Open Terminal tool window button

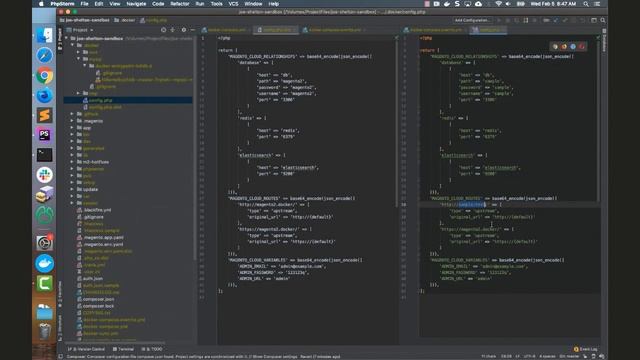(123, 349)
